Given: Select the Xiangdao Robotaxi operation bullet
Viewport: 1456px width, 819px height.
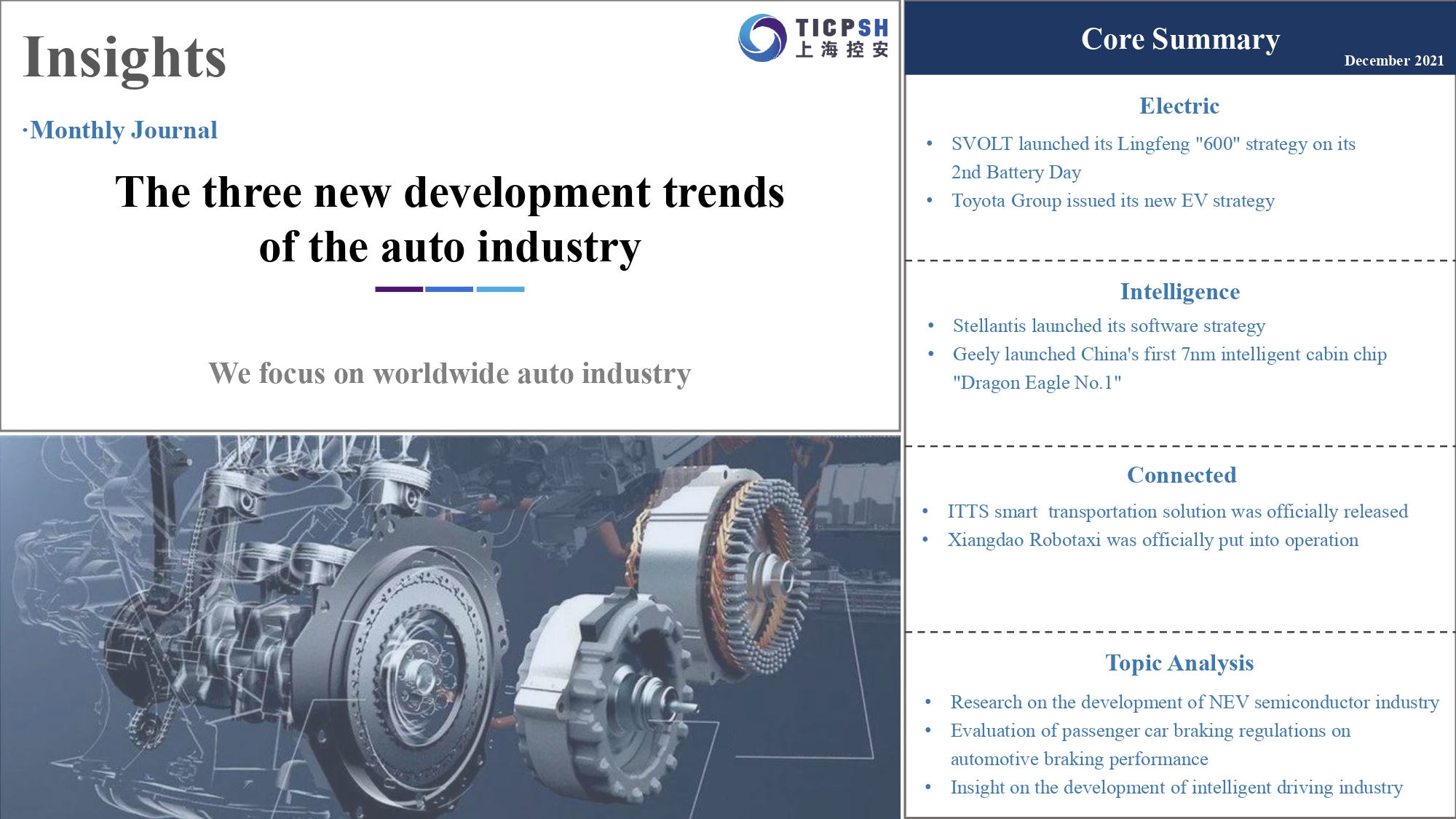Looking at the screenshot, I should (1152, 540).
